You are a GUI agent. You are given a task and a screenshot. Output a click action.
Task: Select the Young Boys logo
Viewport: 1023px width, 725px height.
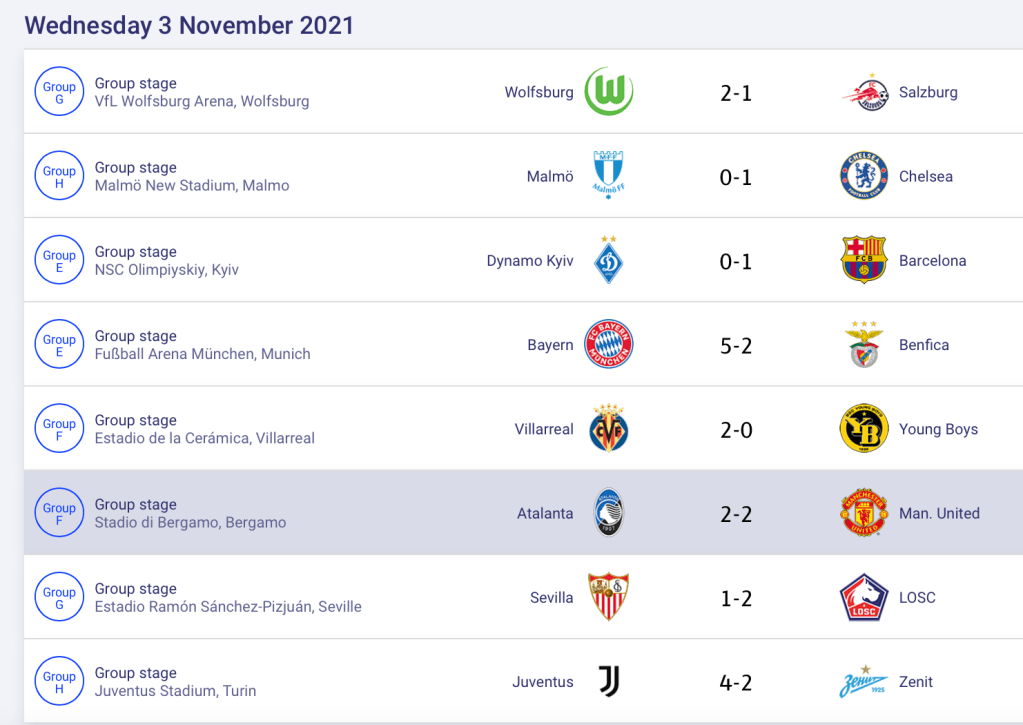864,429
